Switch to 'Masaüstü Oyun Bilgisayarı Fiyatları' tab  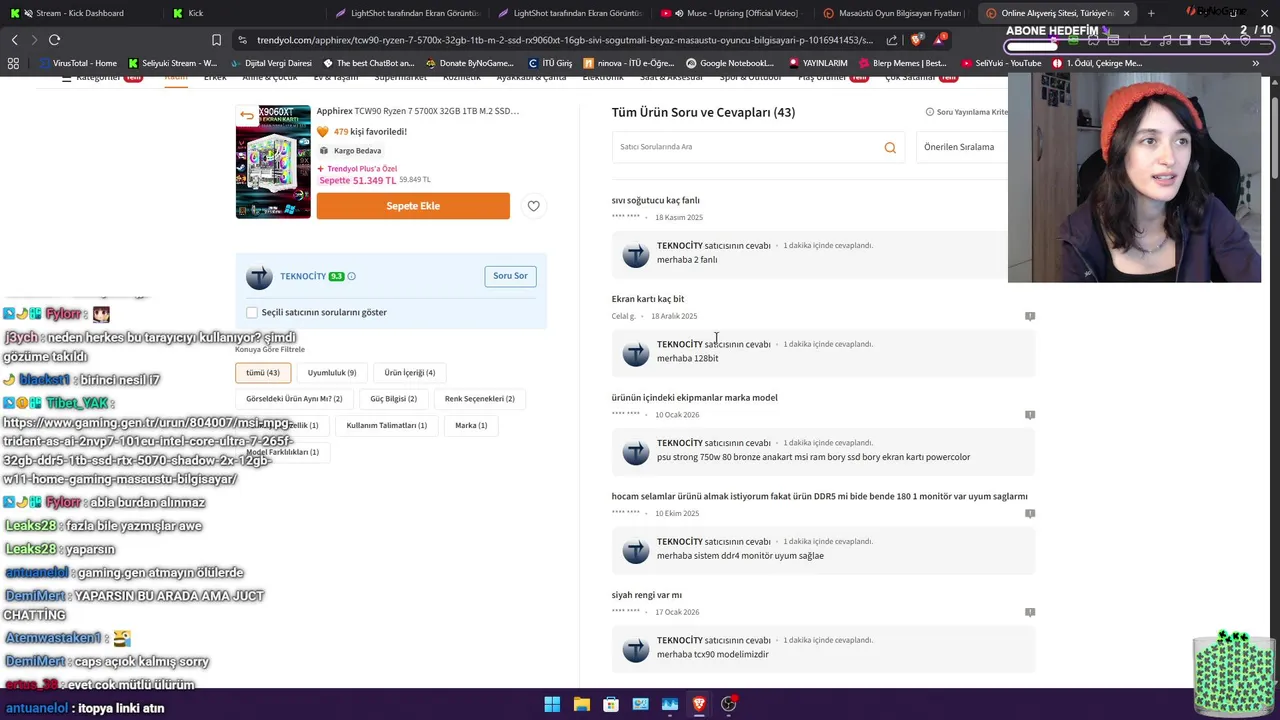click(892, 13)
